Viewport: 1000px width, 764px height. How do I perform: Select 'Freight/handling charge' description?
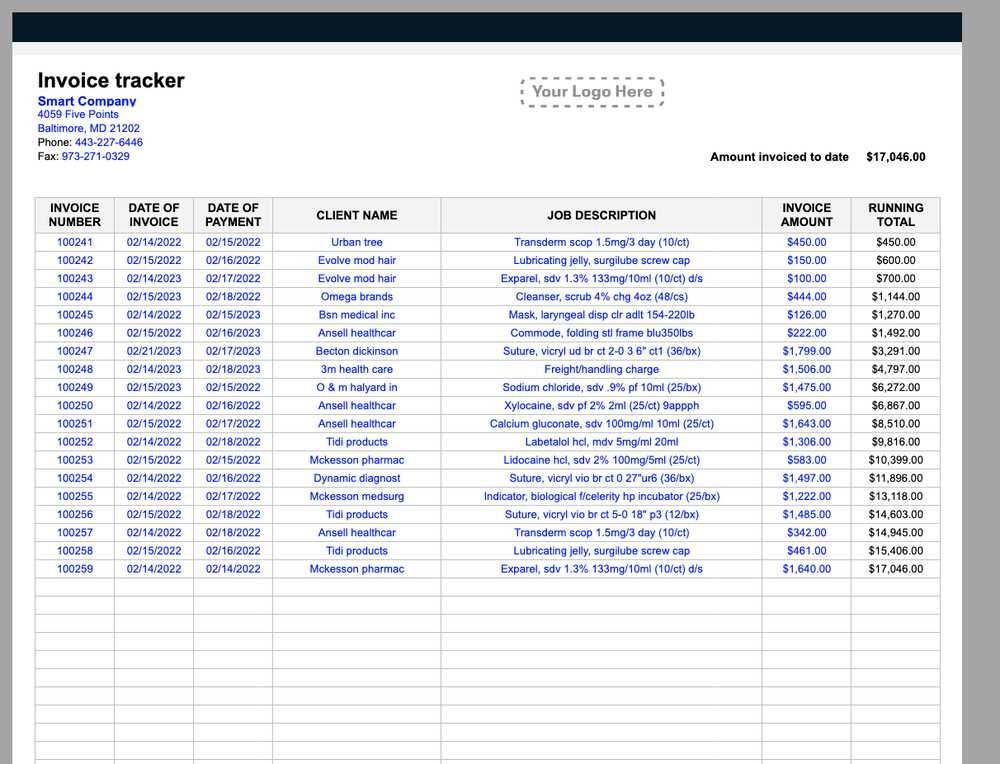[x=601, y=369]
